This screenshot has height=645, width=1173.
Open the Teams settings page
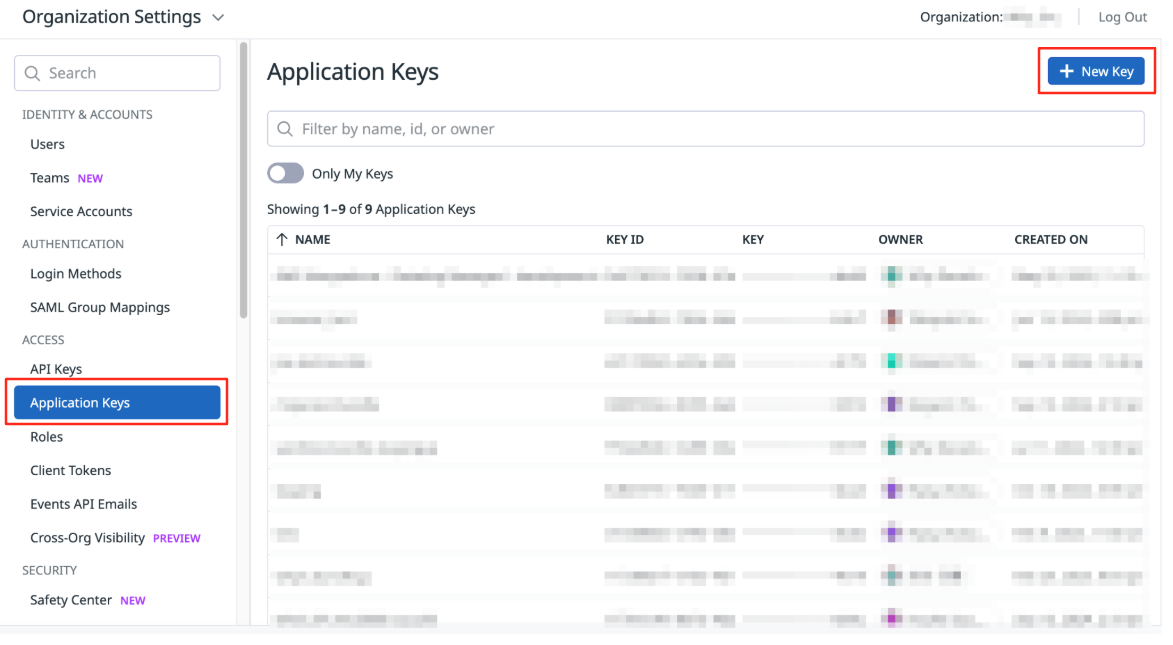[x=50, y=180]
